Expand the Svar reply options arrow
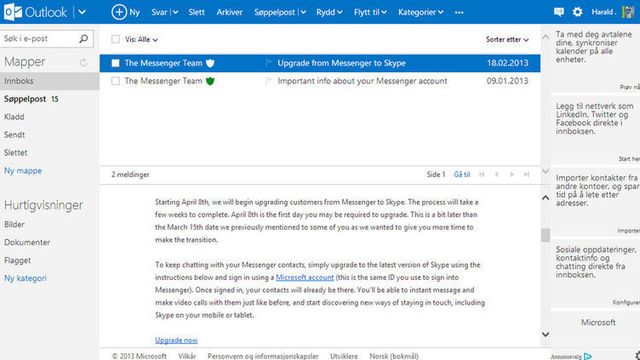This screenshot has height=360, width=640. point(176,12)
